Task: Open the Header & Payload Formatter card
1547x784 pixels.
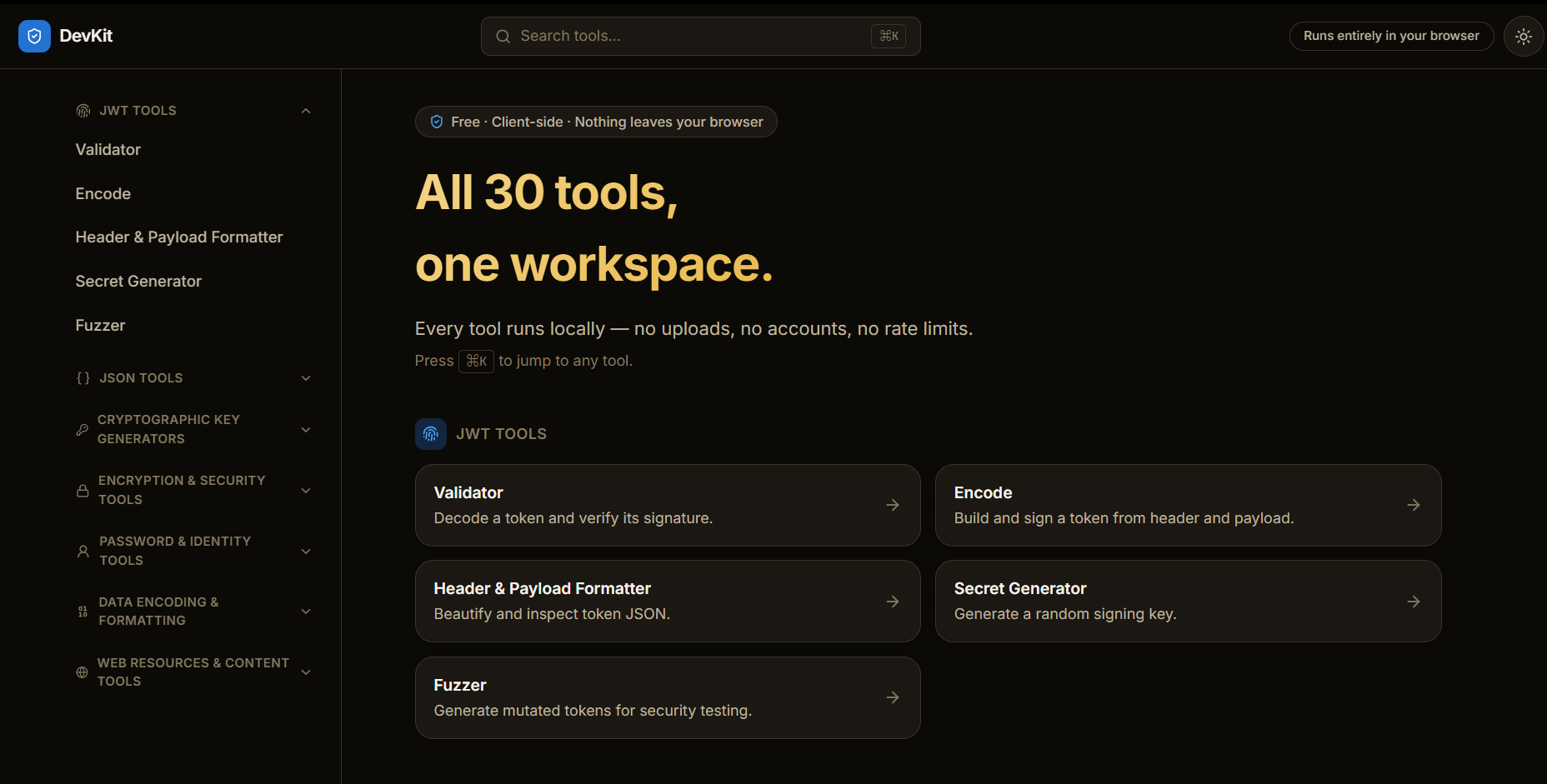Action: click(668, 602)
